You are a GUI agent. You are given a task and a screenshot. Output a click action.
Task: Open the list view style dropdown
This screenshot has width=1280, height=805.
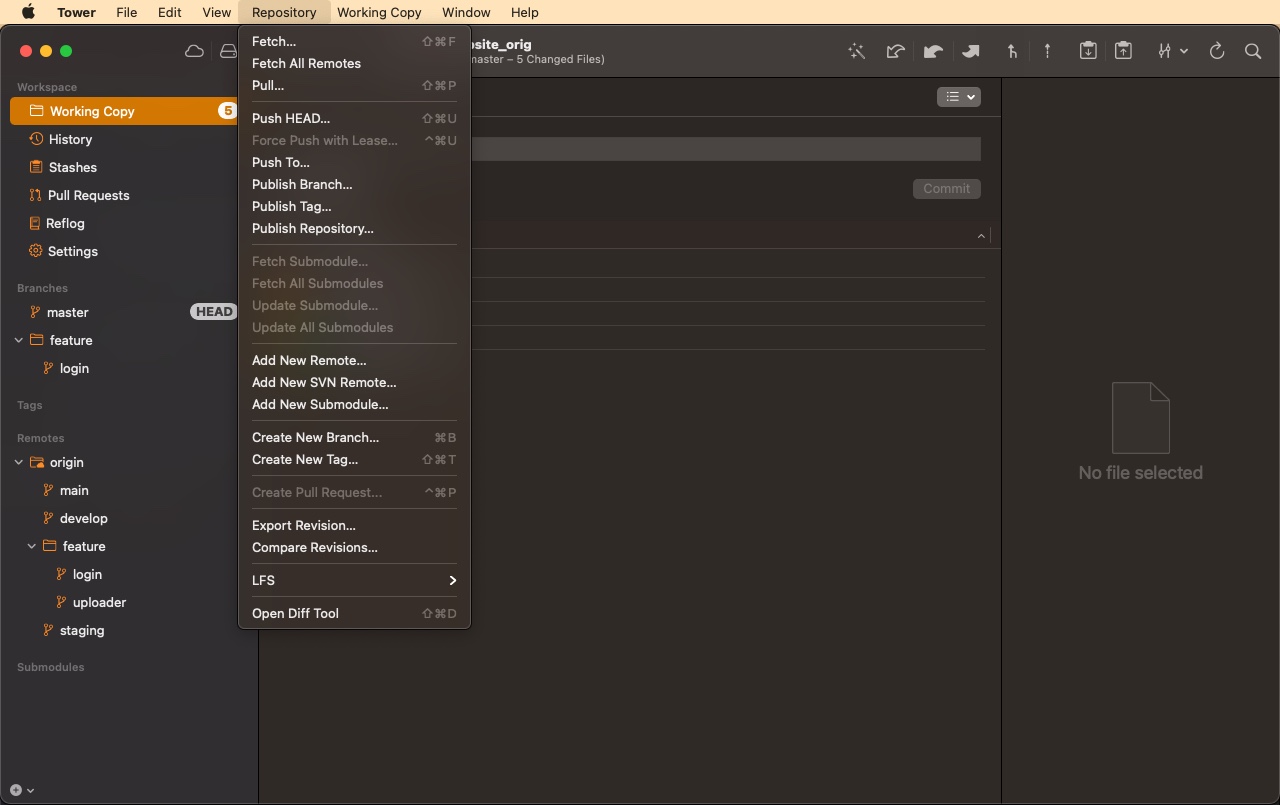click(958, 96)
